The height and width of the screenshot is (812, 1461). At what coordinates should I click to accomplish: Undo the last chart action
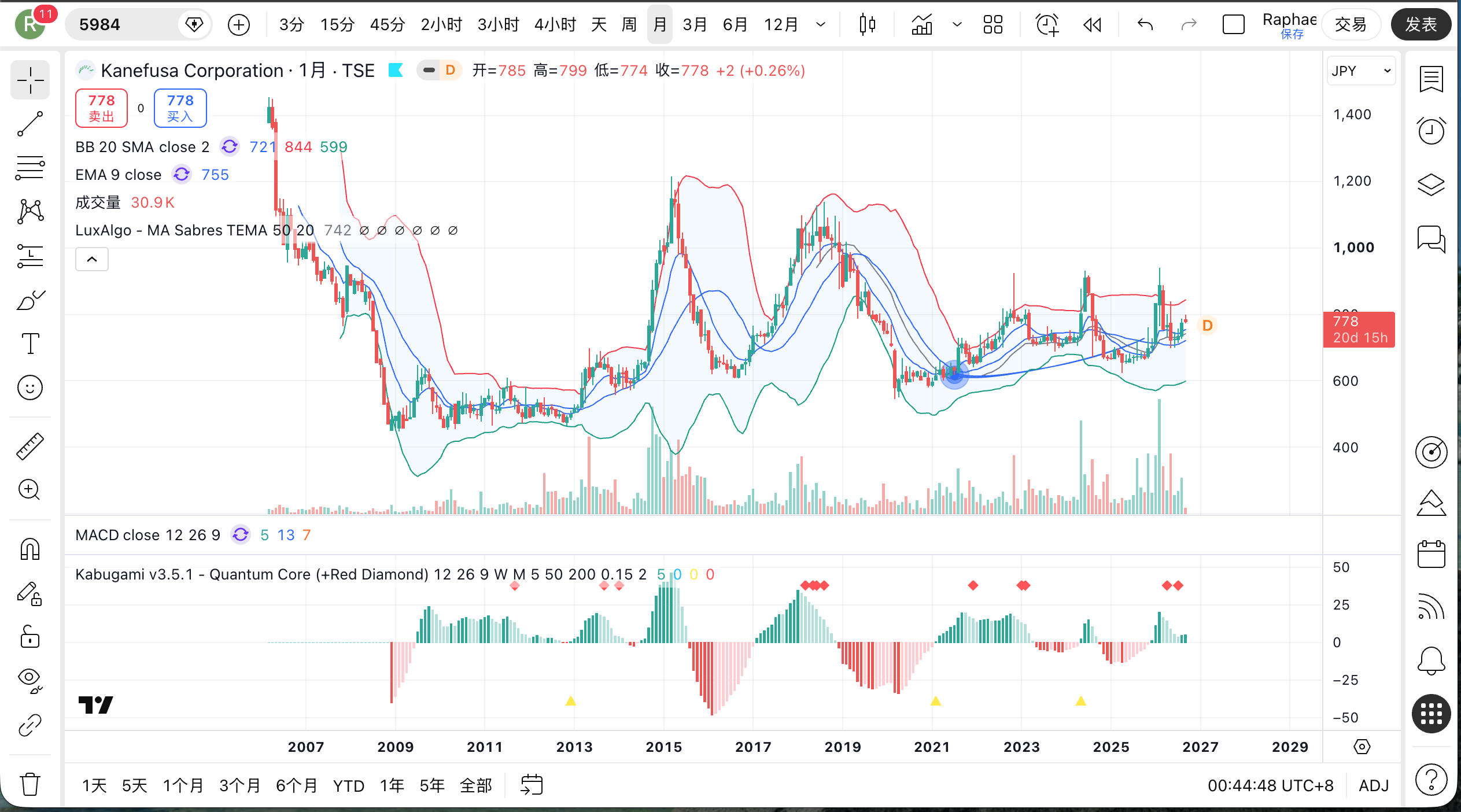coord(1145,24)
